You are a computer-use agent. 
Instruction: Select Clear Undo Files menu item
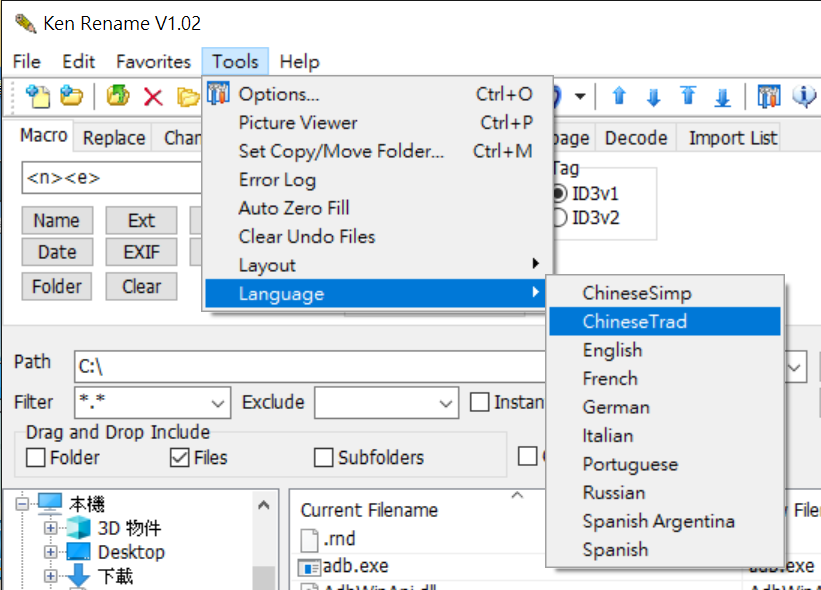coord(377,237)
